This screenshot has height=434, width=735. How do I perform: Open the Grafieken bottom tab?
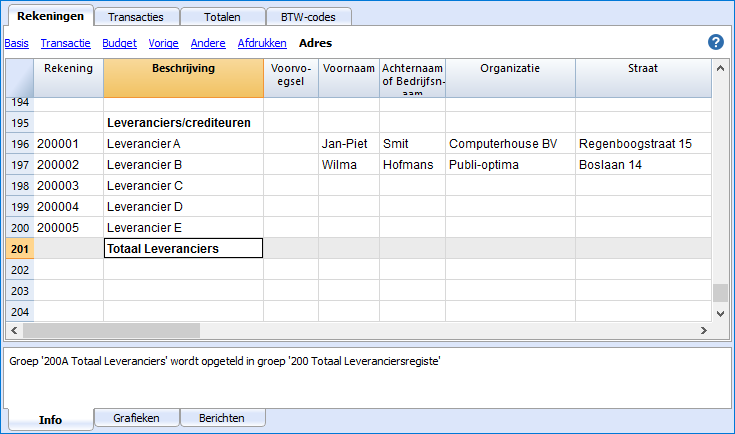[136, 418]
